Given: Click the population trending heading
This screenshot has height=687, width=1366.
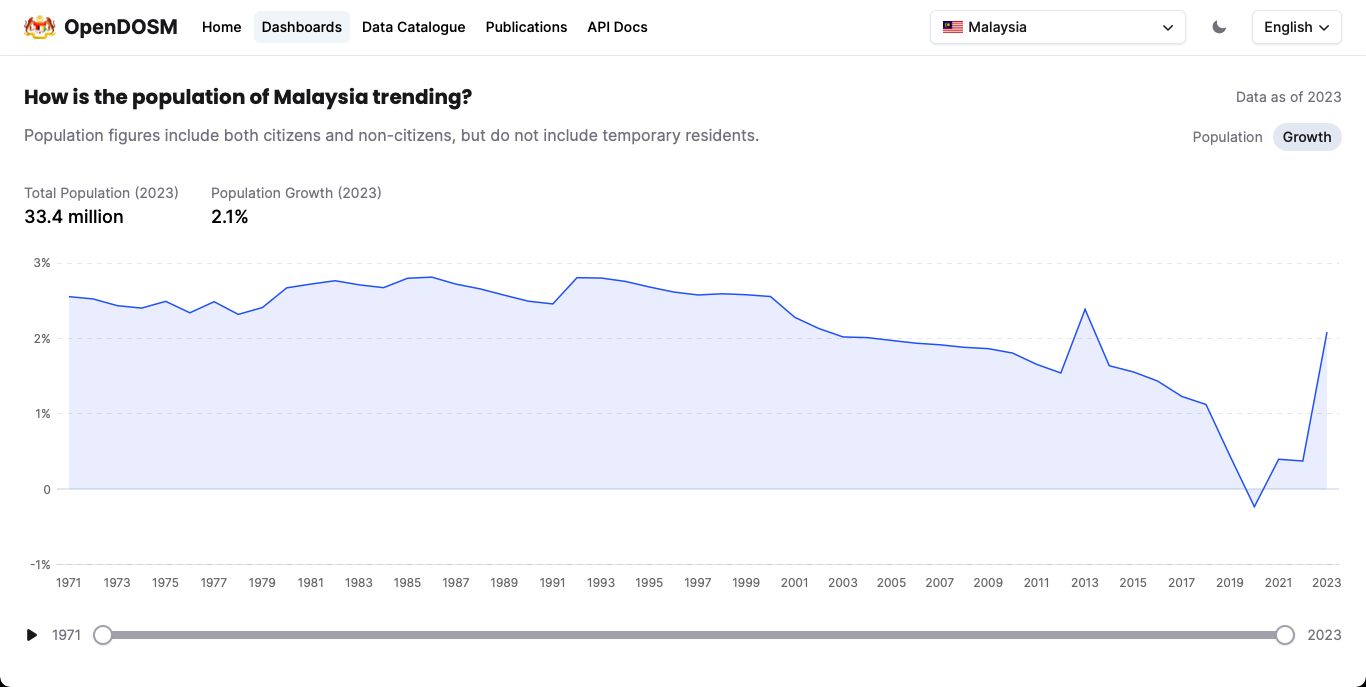Looking at the screenshot, I should click(x=248, y=97).
